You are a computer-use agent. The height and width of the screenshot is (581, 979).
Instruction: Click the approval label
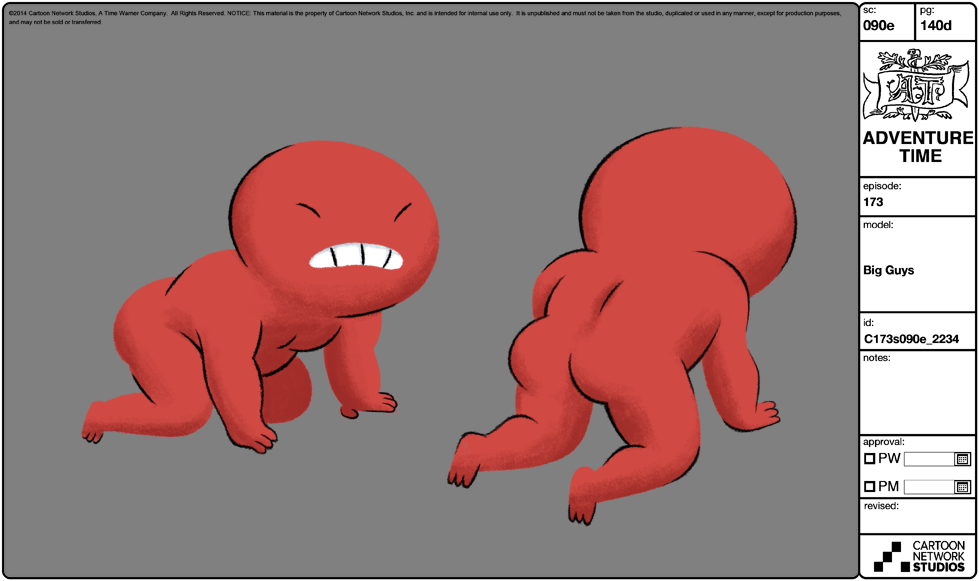tap(883, 442)
